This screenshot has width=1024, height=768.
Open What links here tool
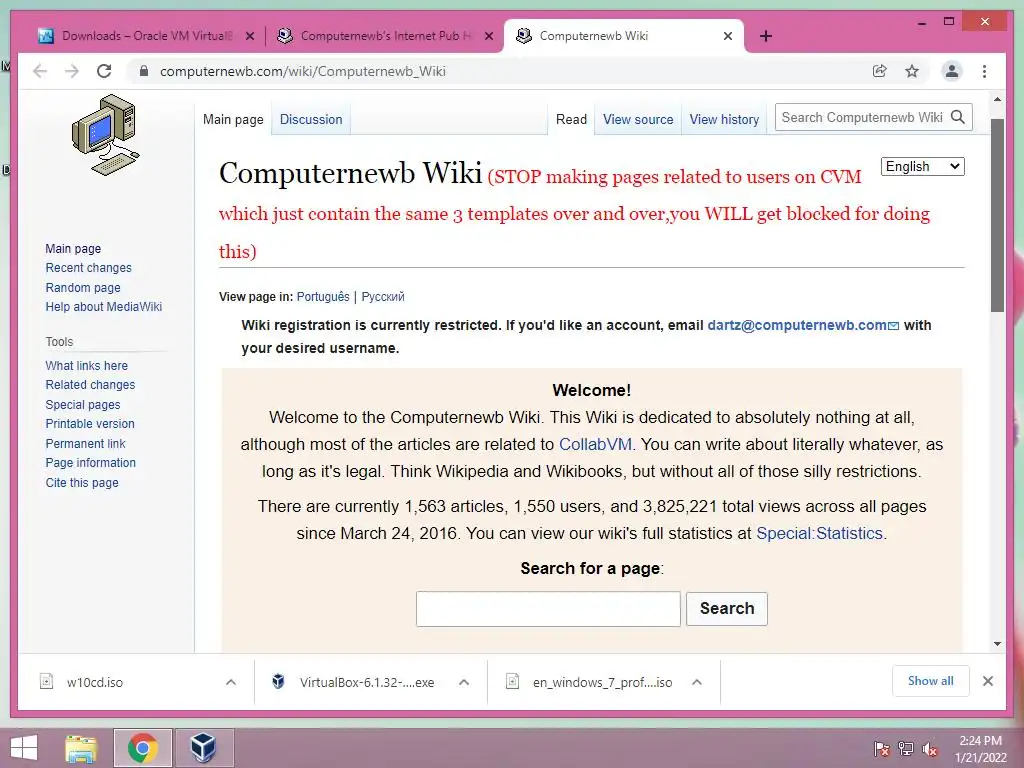point(86,366)
